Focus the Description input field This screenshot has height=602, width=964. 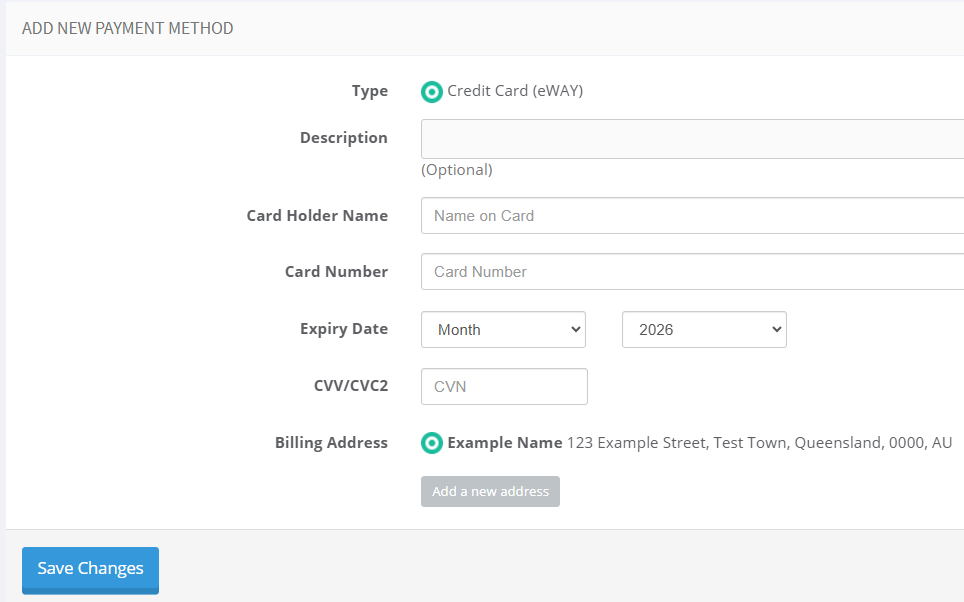coord(692,139)
